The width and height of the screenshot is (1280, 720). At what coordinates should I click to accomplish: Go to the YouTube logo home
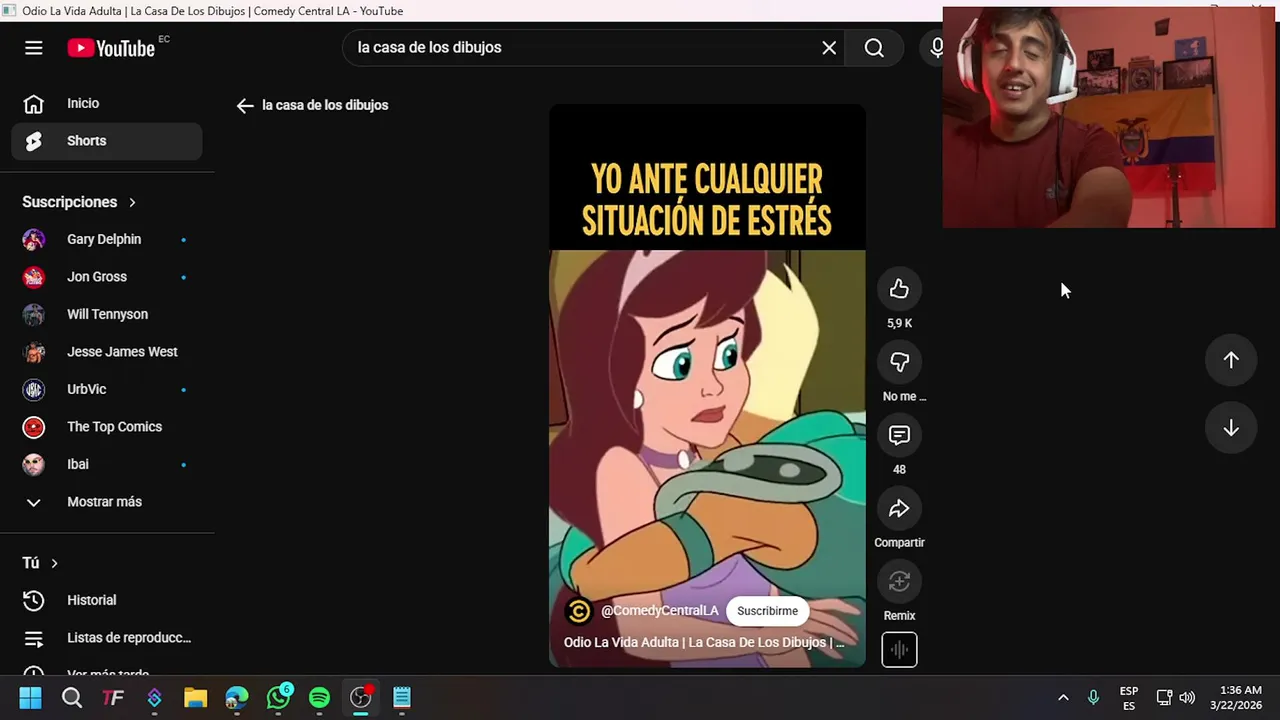pos(111,48)
